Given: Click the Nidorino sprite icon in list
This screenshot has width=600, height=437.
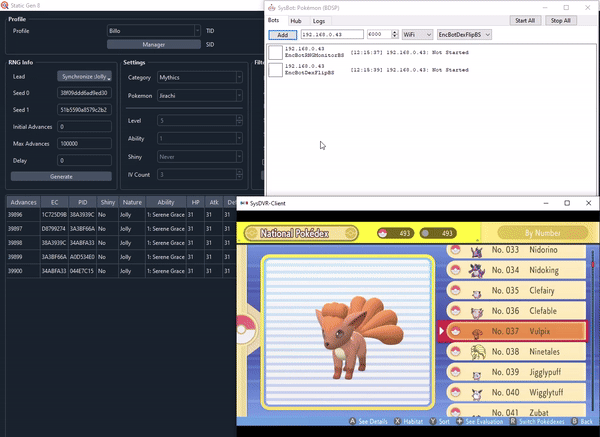Looking at the screenshot, I should point(476,251).
